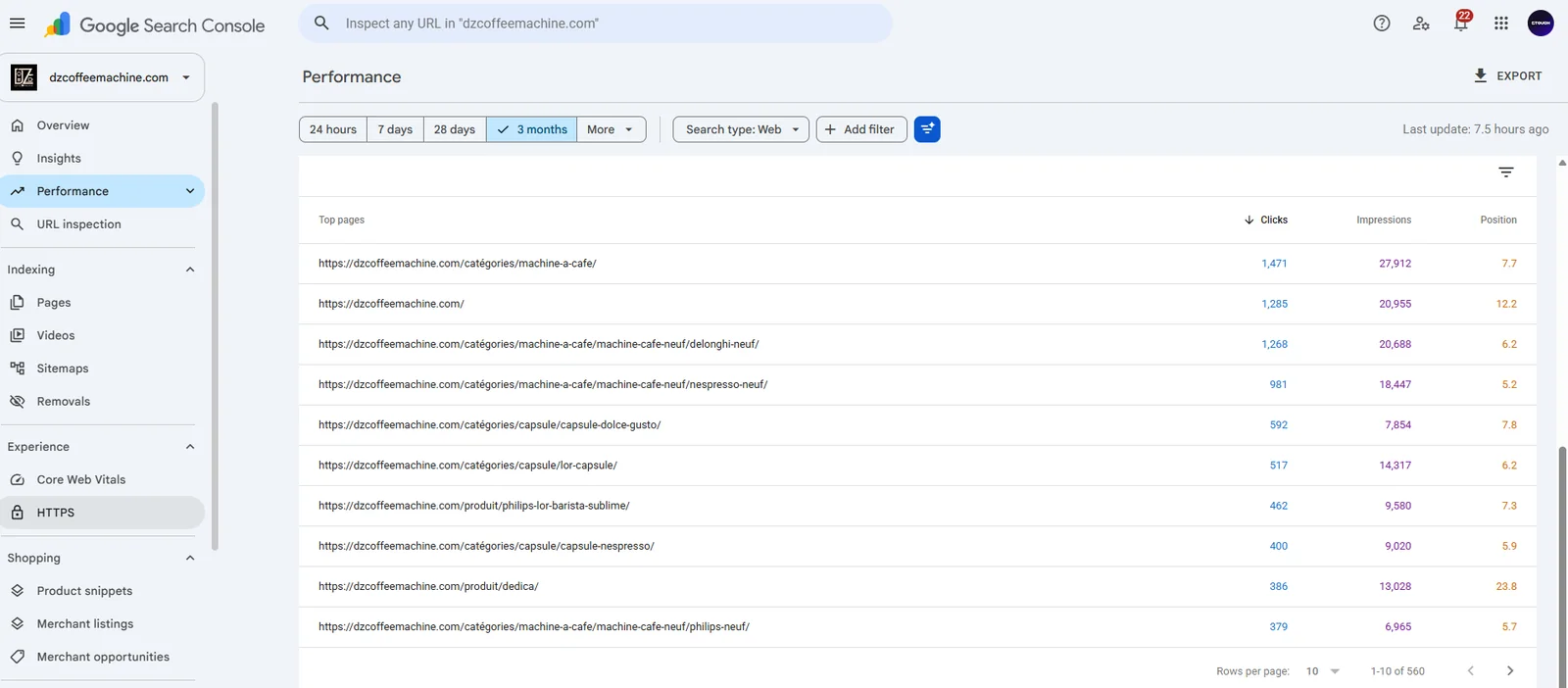Click the Inspect any URL search field

tap(595, 23)
